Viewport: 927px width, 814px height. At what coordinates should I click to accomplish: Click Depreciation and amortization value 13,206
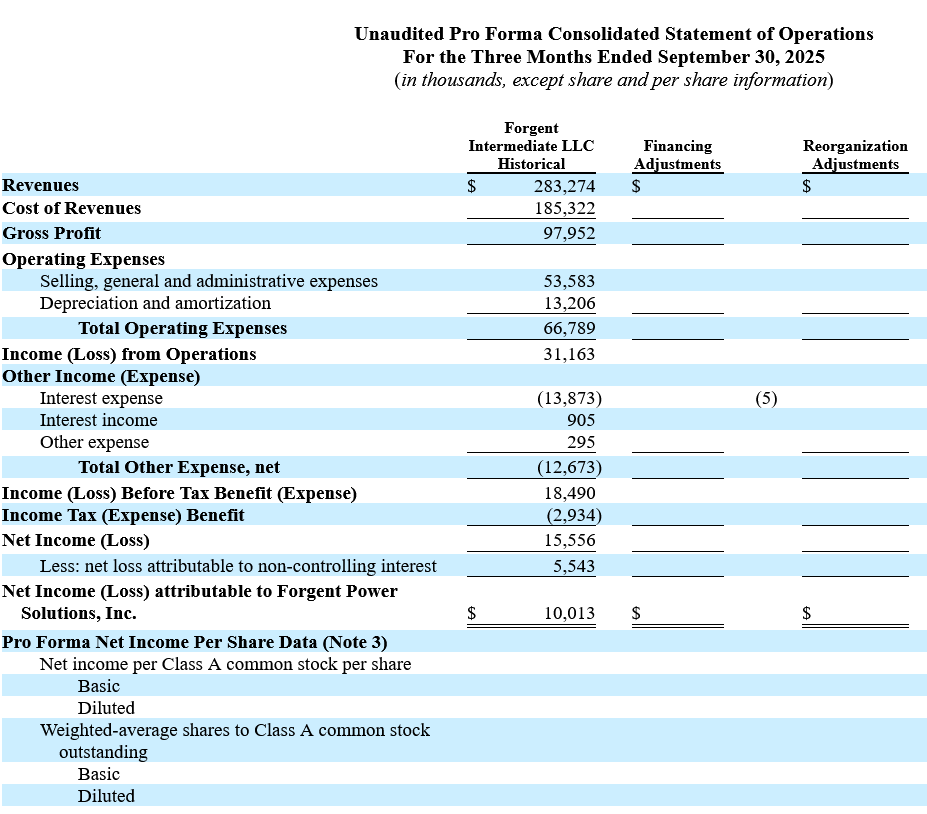[569, 303]
